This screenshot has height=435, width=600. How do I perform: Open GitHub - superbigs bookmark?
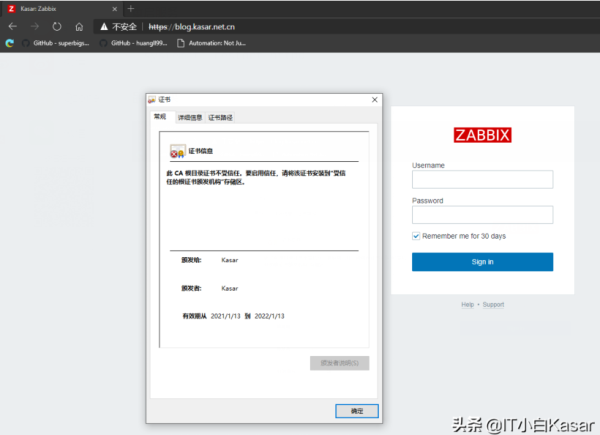coord(56,43)
